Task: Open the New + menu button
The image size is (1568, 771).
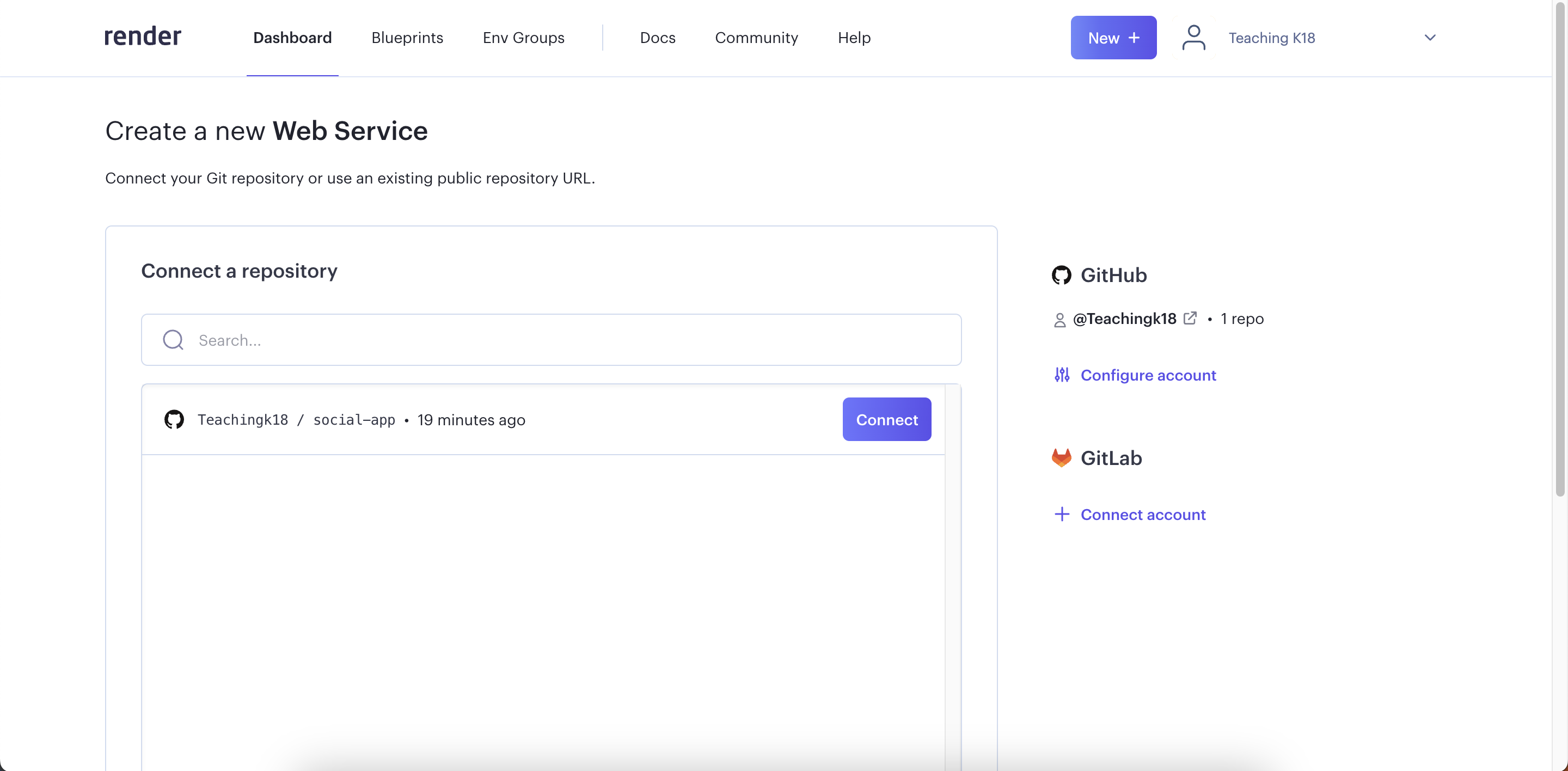Action: pyautogui.click(x=1113, y=38)
